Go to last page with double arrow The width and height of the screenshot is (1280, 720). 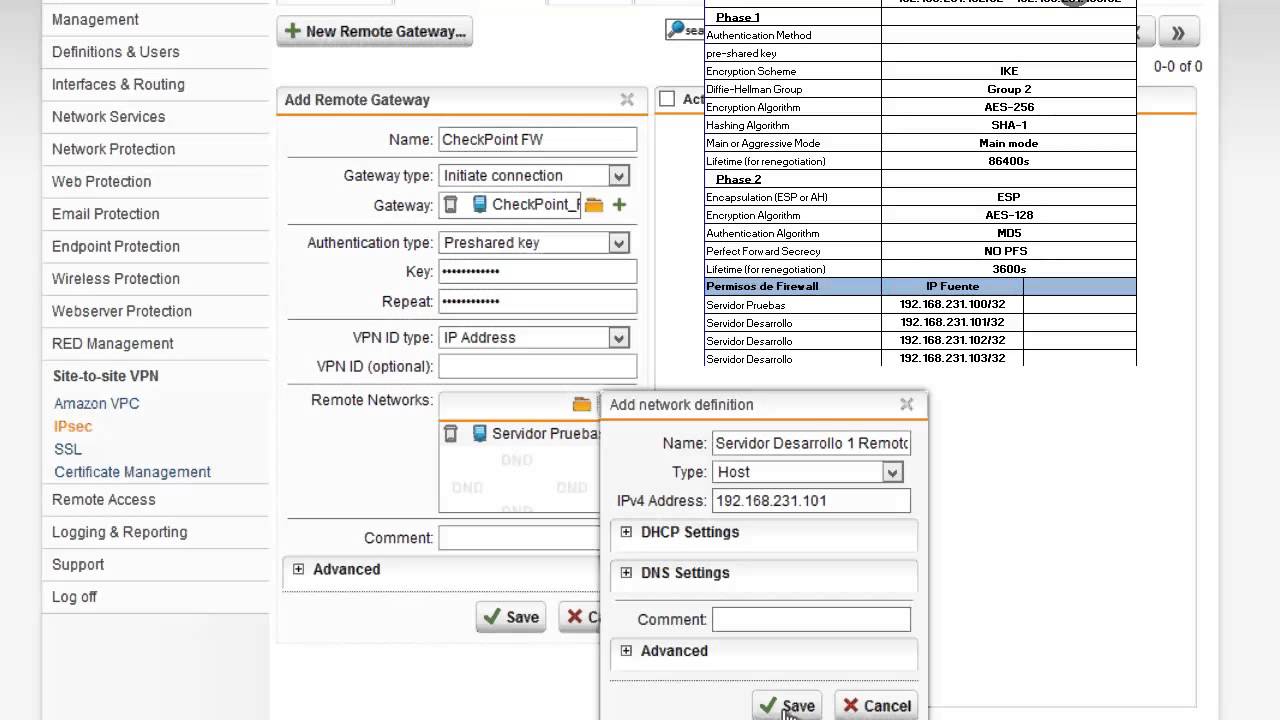1178,33
